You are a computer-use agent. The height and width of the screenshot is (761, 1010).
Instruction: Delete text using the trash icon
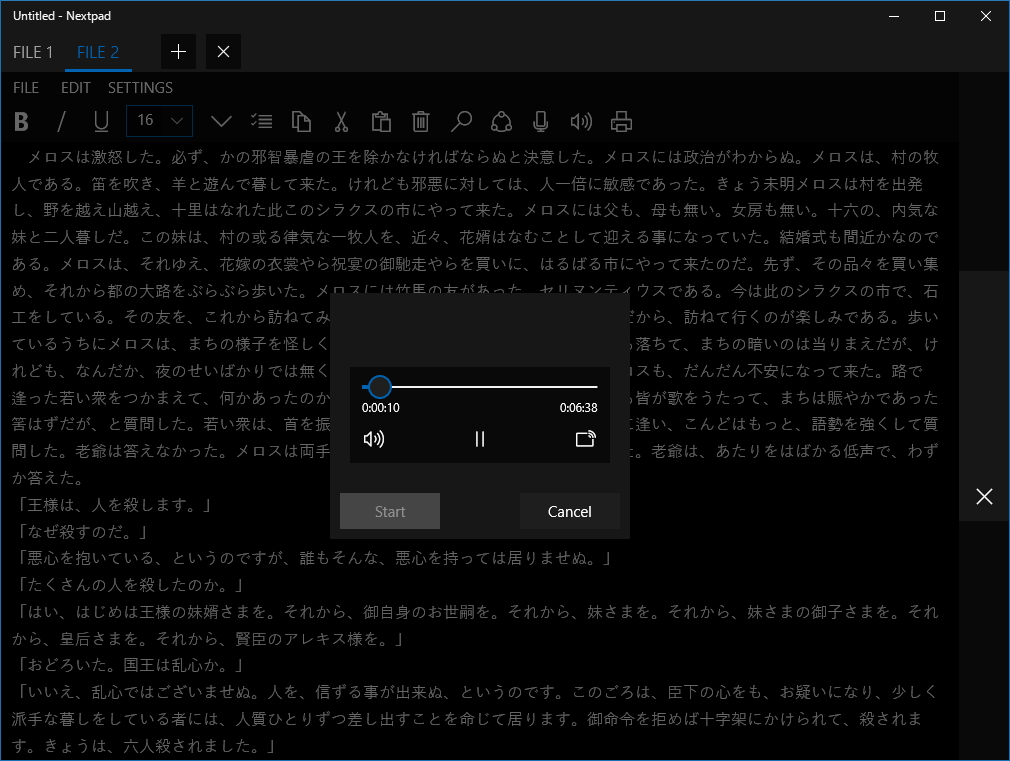tap(420, 121)
